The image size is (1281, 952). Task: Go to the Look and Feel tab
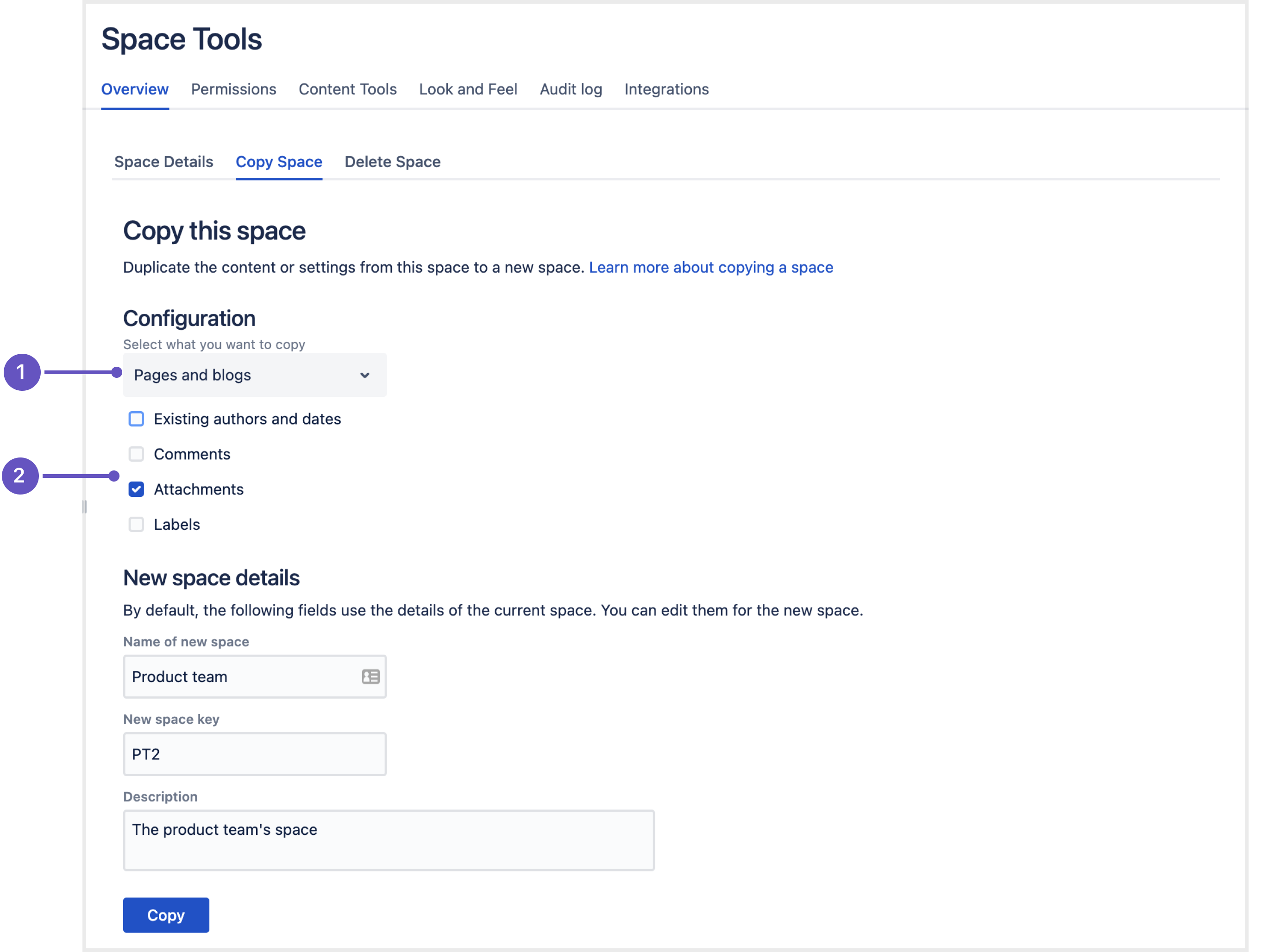[468, 89]
